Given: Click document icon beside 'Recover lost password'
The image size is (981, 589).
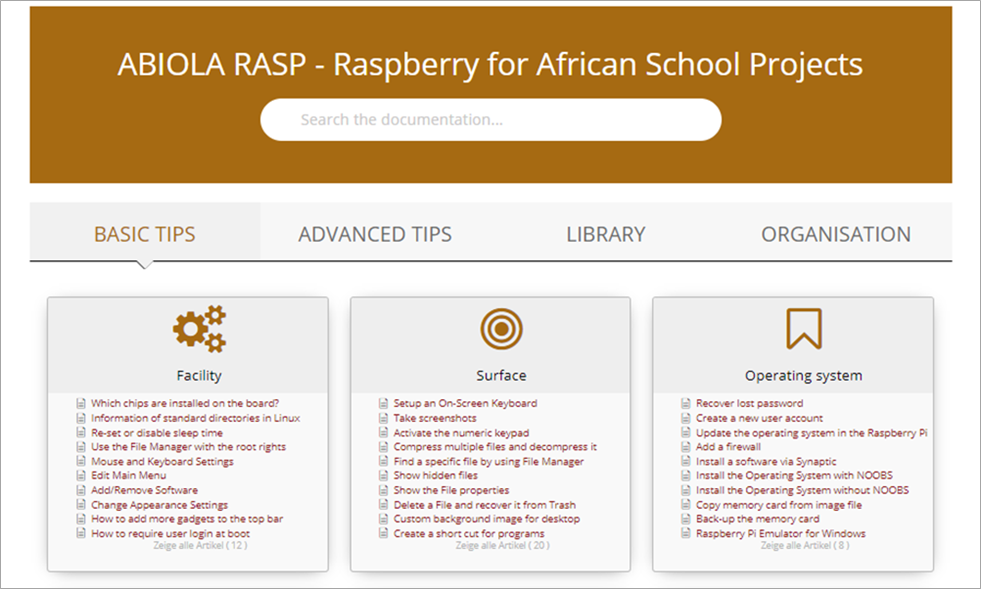Looking at the screenshot, I should [x=686, y=404].
